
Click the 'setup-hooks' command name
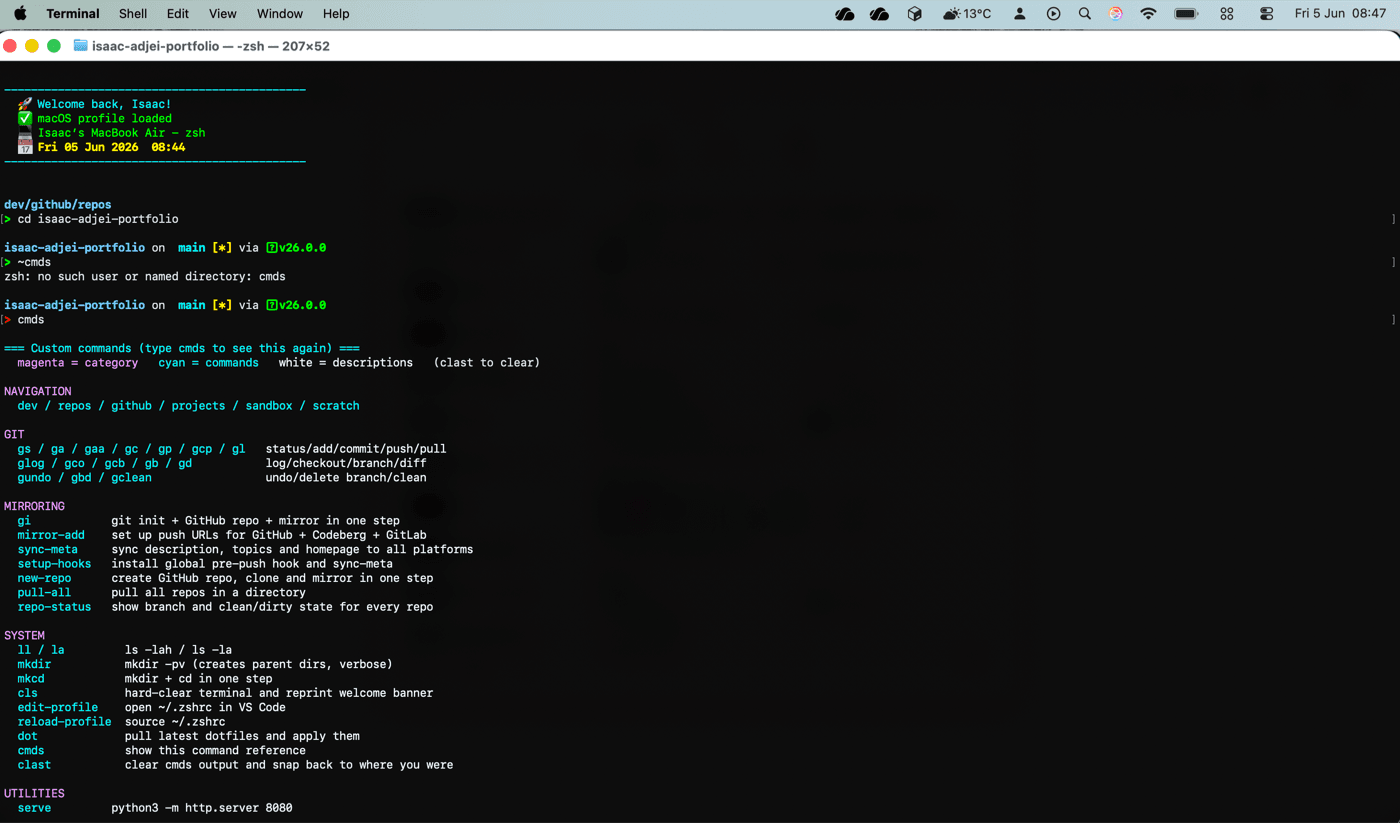[x=54, y=563]
